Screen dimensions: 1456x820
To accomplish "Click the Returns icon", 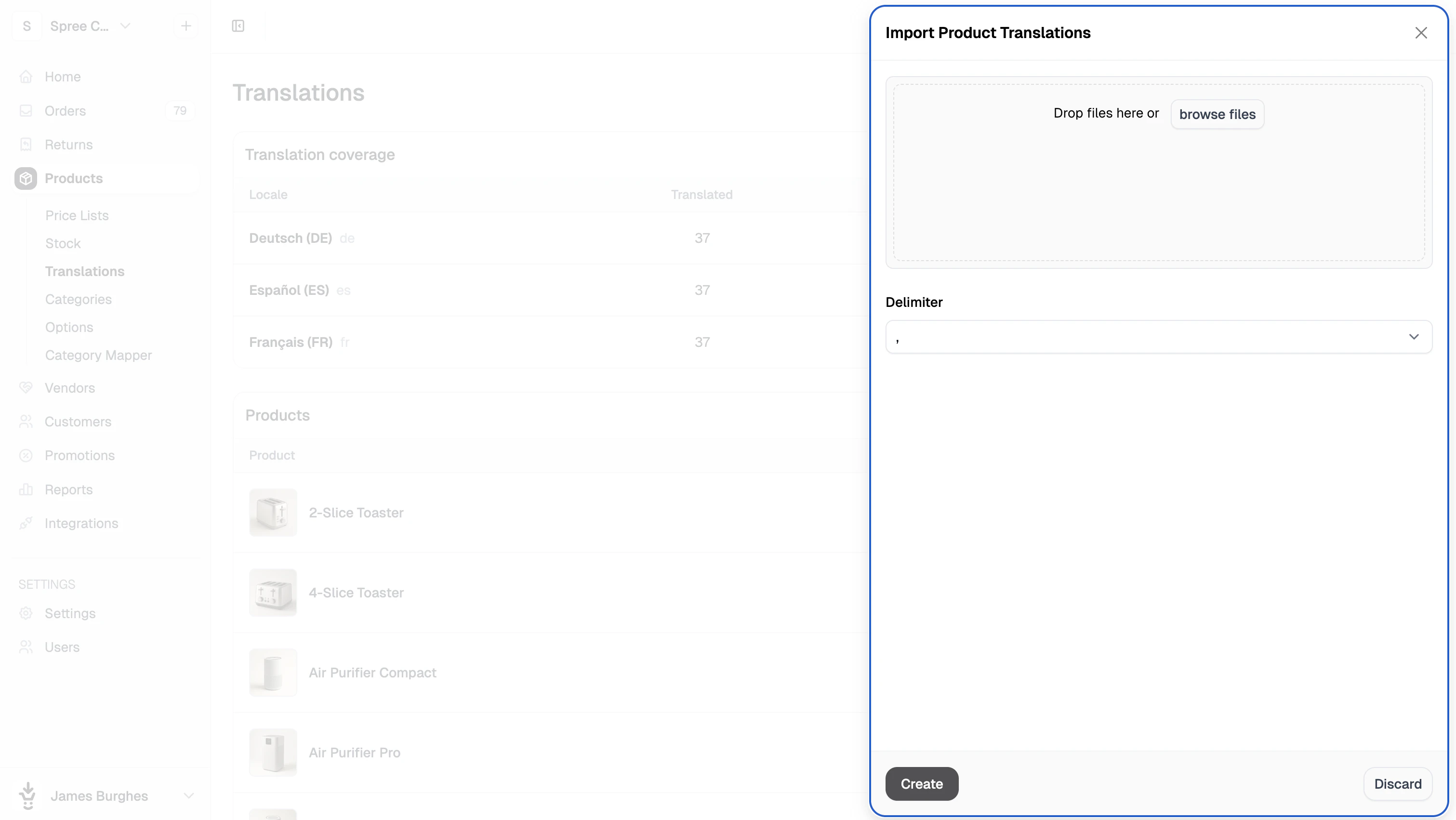I will [26, 145].
